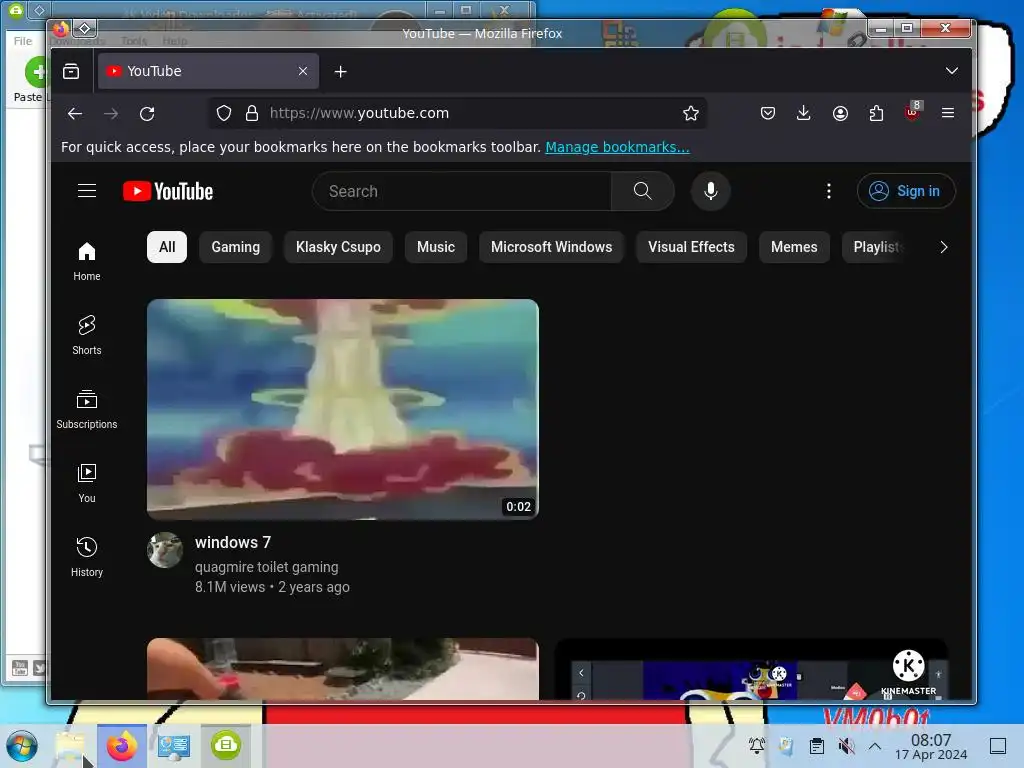Open File menu in background downloader window
Screen dimensions: 1024x768
point(23,40)
